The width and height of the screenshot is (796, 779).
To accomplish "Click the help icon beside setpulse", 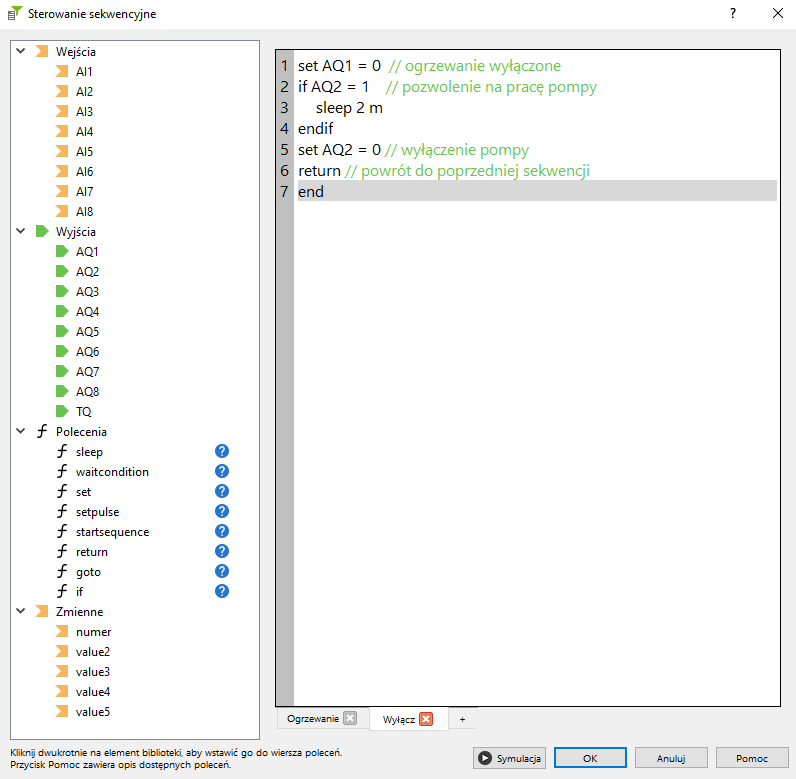I will click(222, 512).
